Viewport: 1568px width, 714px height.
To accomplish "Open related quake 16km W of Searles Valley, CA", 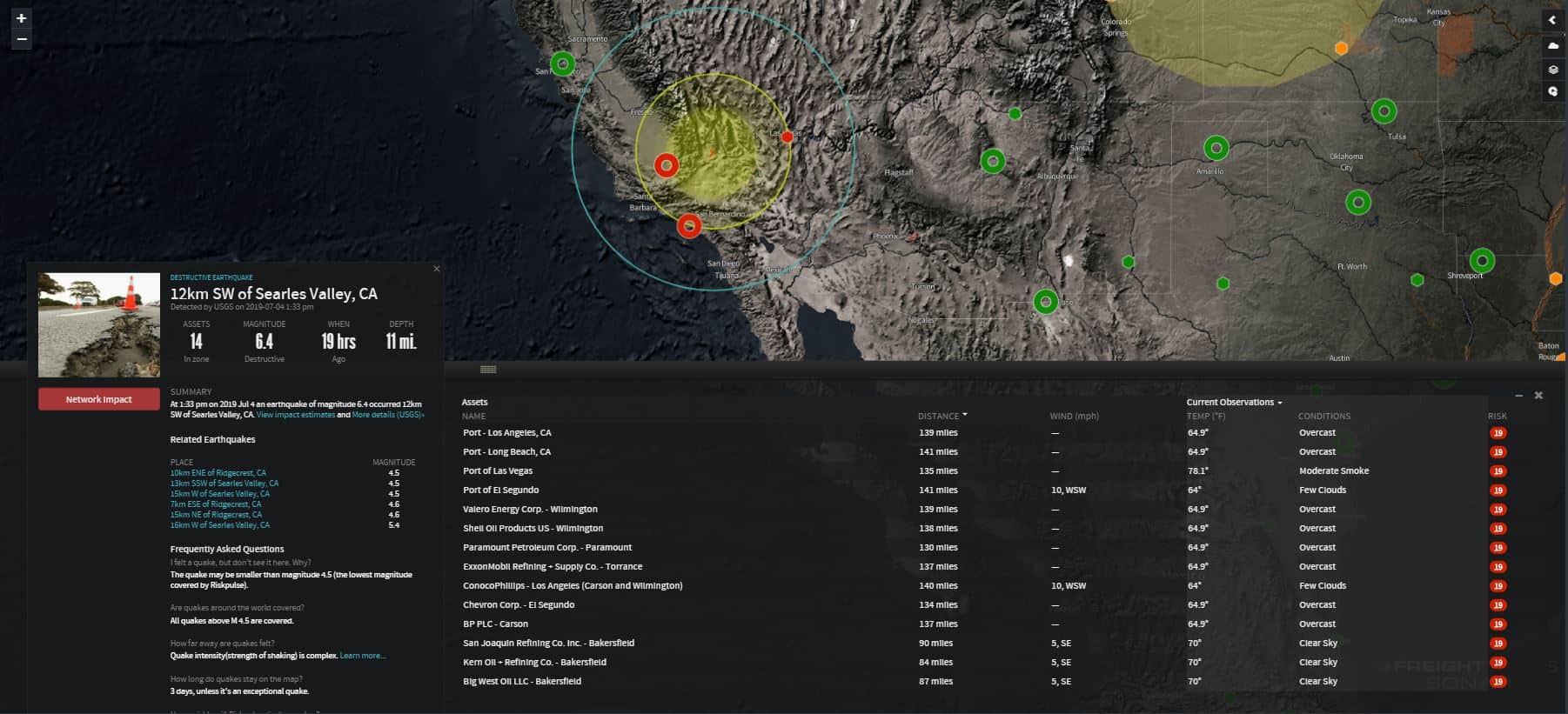I will tap(220, 525).
